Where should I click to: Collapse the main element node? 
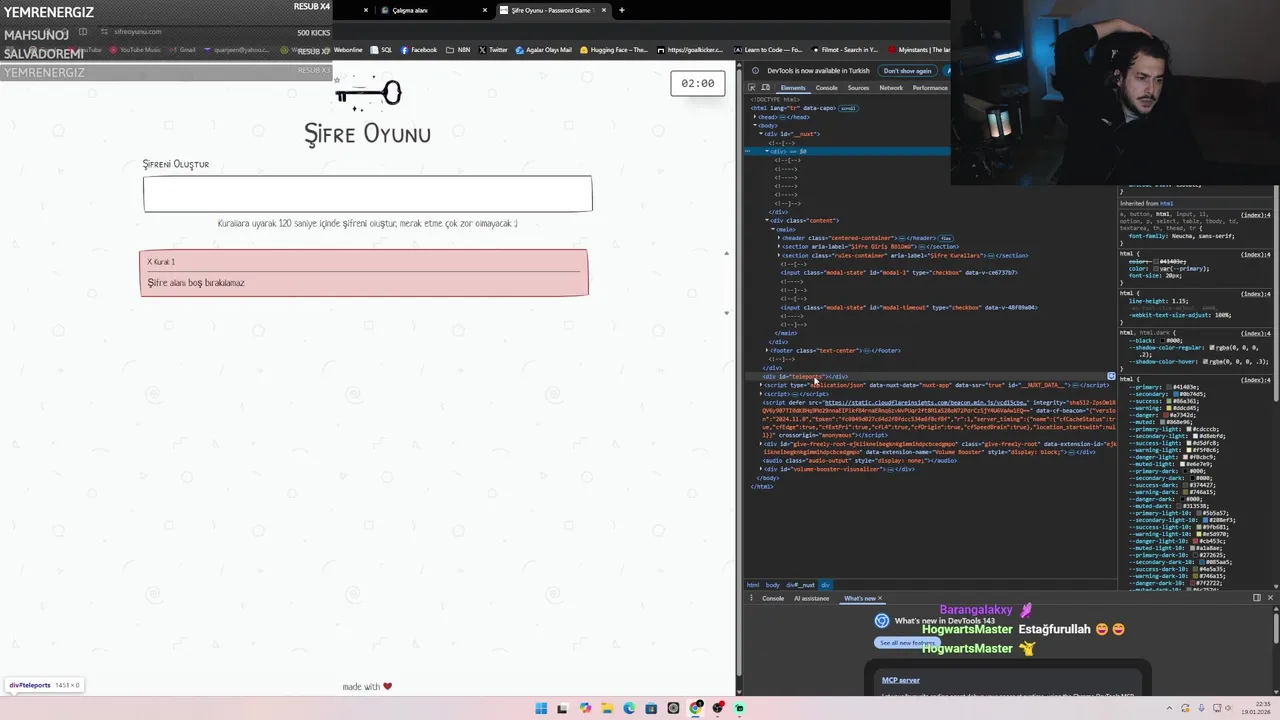point(773,229)
